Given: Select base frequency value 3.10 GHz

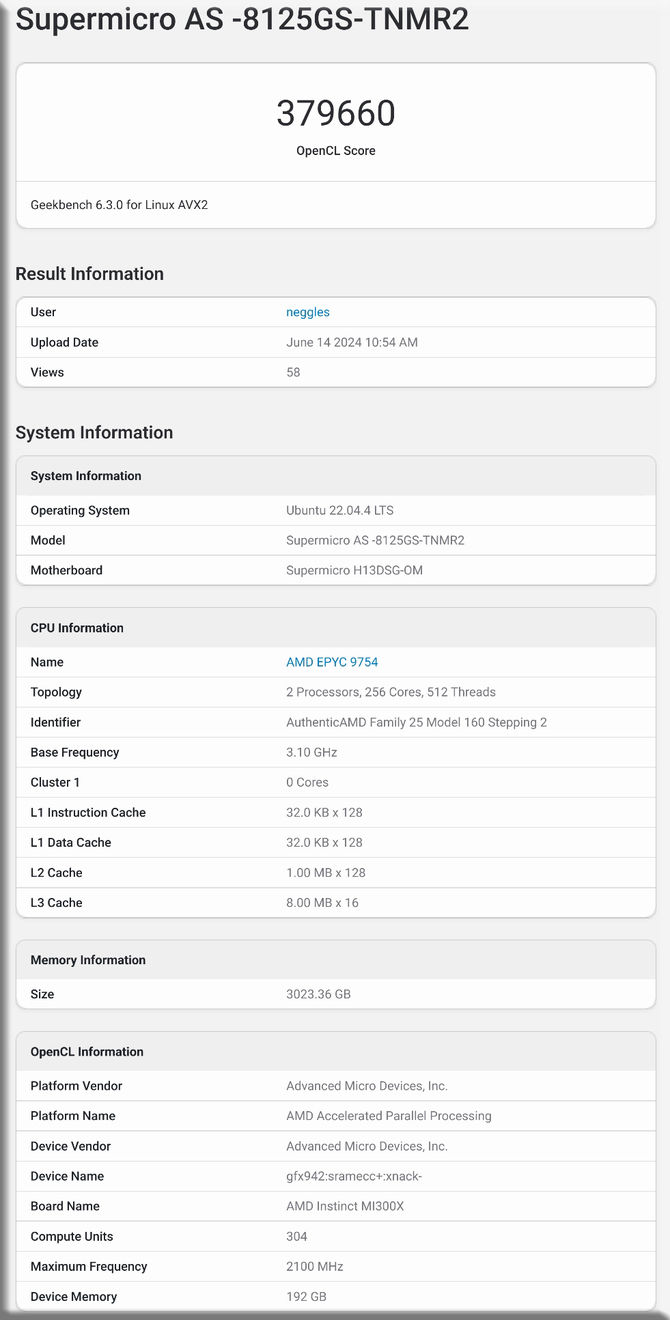Looking at the screenshot, I should (312, 752).
